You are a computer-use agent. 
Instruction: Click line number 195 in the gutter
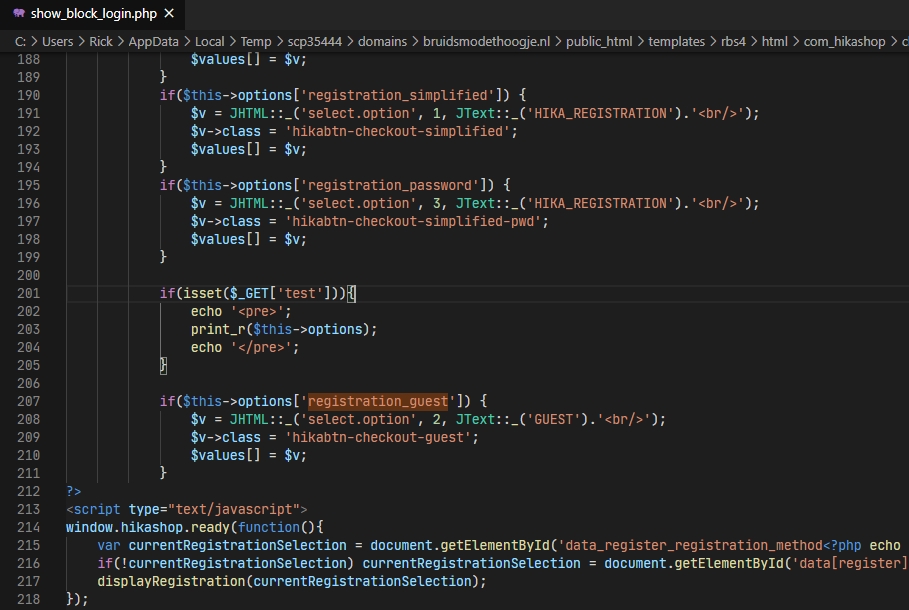[x=28, y=186]
